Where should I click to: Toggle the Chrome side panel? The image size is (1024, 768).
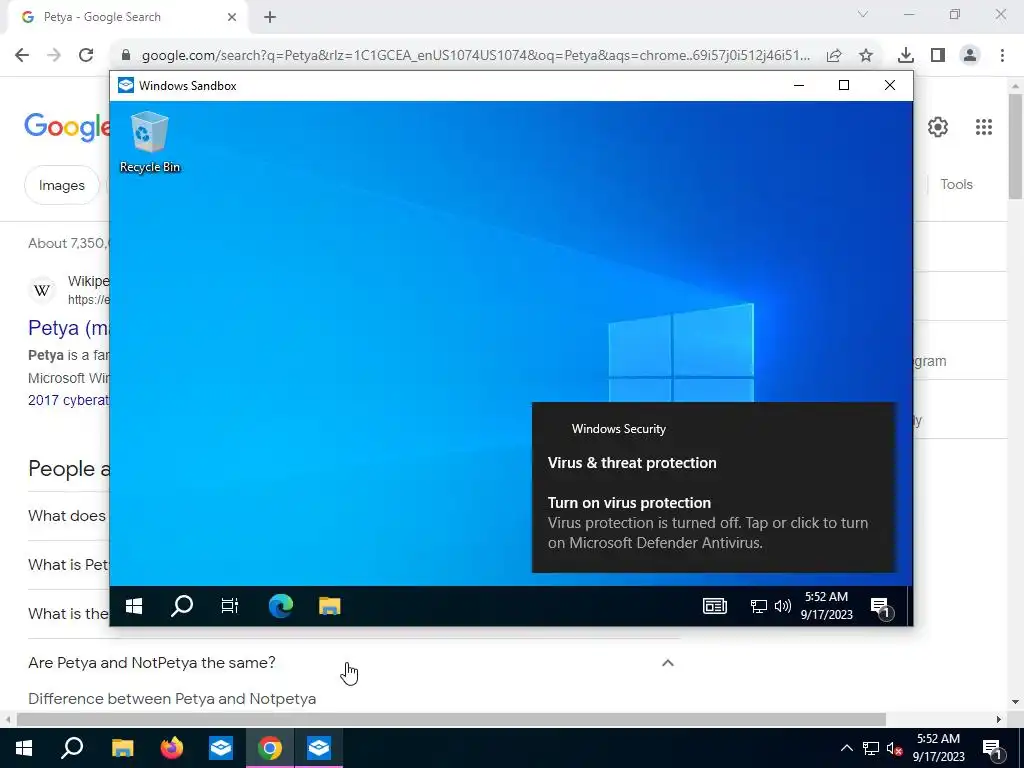[938, 56]
